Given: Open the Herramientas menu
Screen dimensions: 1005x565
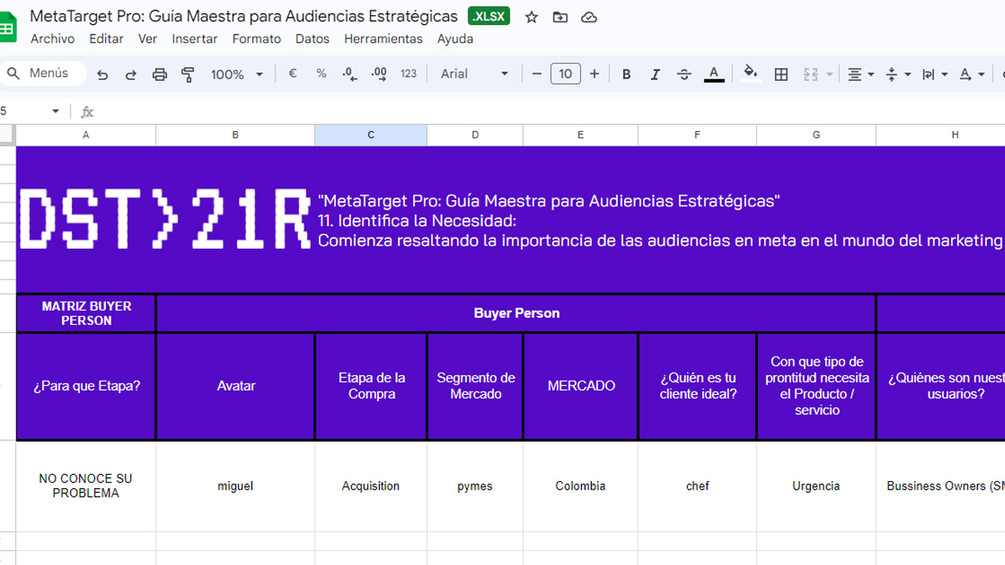Looking at the screenshot, I should [383, 39].
